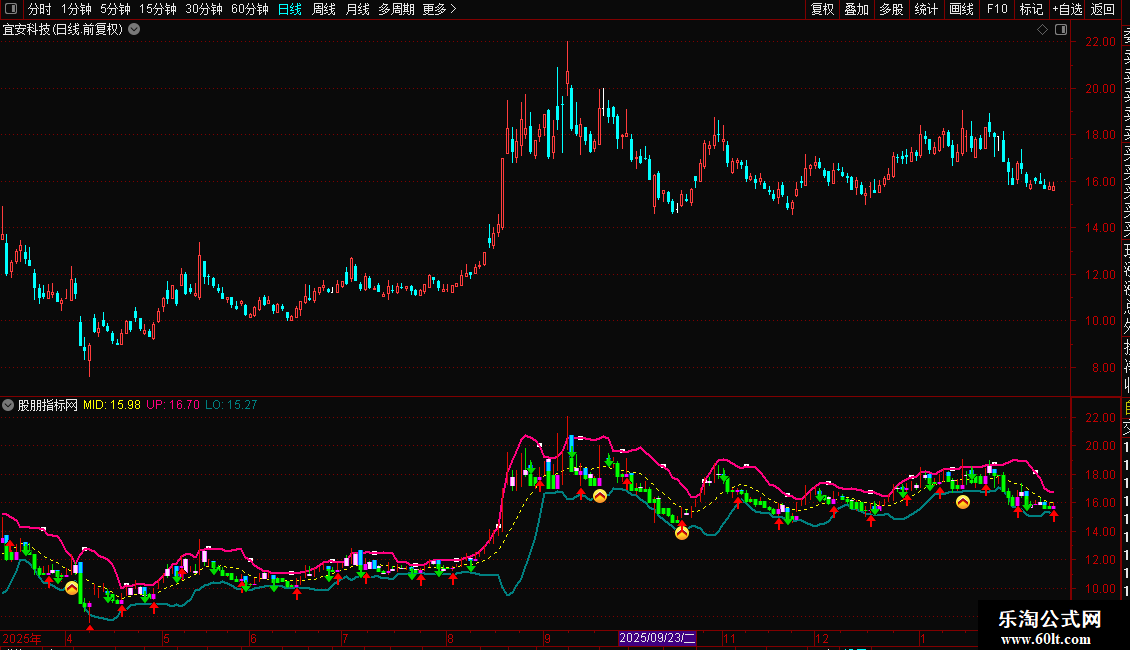1130x650 pixels.
Task: Click month 9 on the time axis
Action: pos(547,638)
